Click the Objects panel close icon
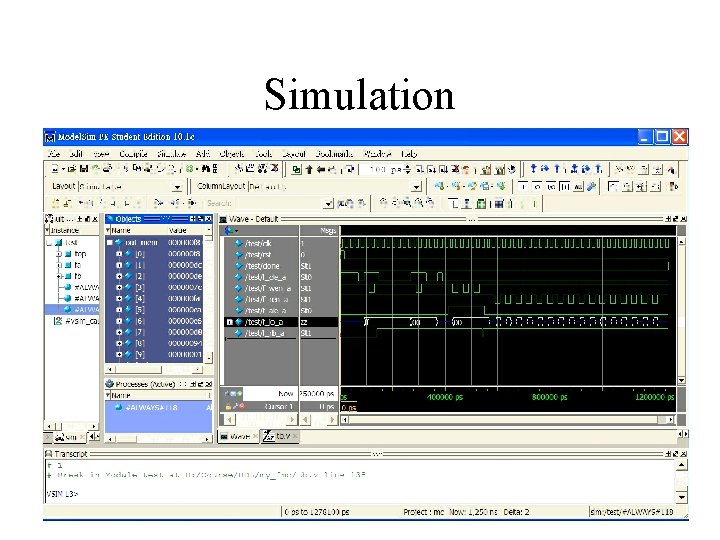720x540 pixels. pos(208,219)
